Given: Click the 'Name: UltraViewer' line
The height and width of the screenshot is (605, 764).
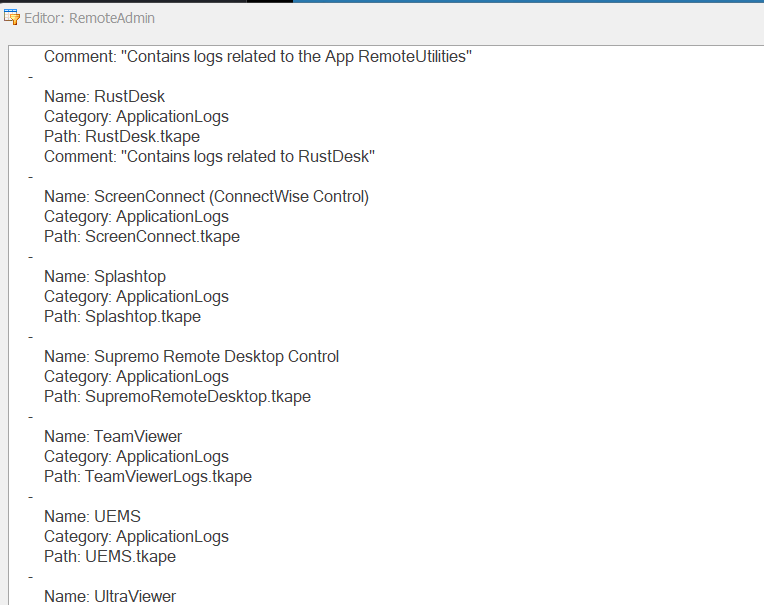Looking at the screenshot, I should (x=110, y=596).
